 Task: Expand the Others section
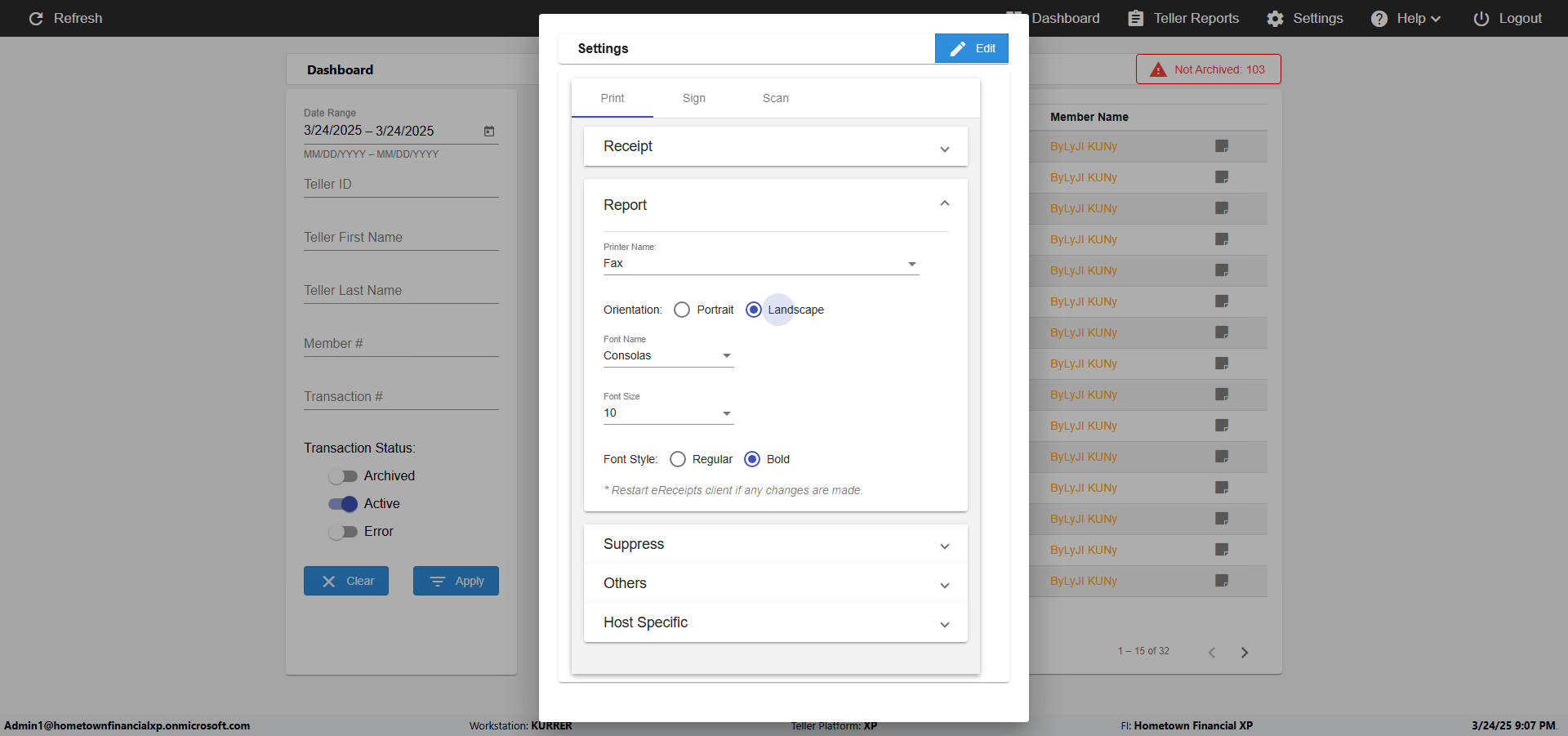click(776, 583)
